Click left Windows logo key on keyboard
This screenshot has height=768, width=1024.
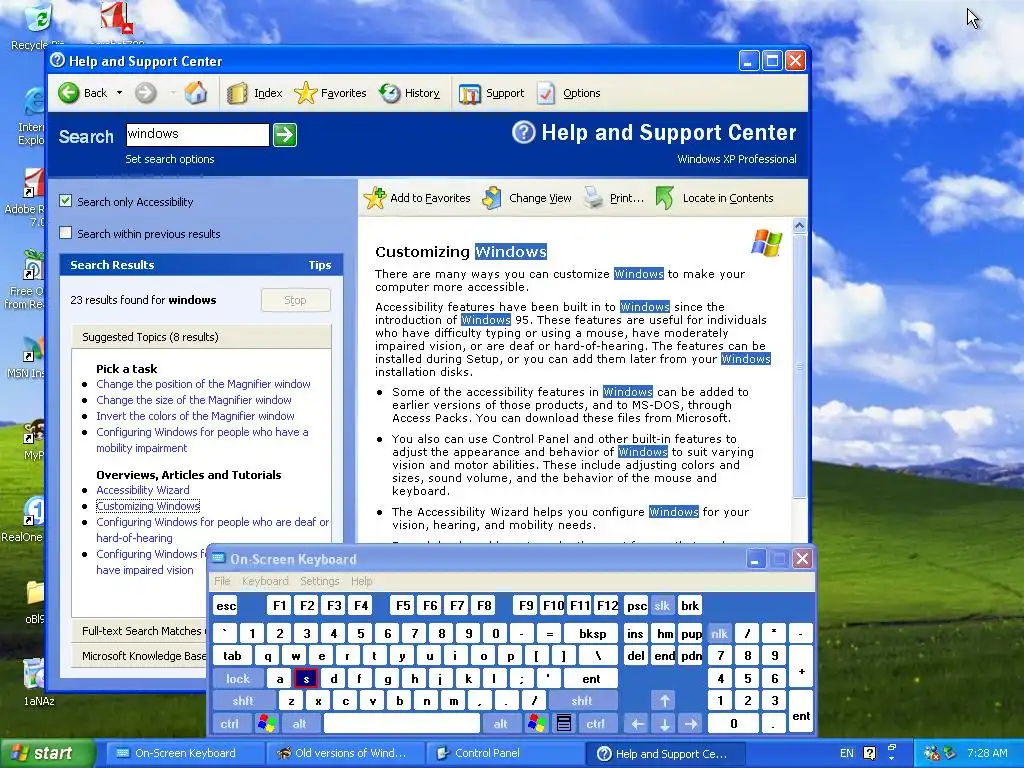click(266, 724)
